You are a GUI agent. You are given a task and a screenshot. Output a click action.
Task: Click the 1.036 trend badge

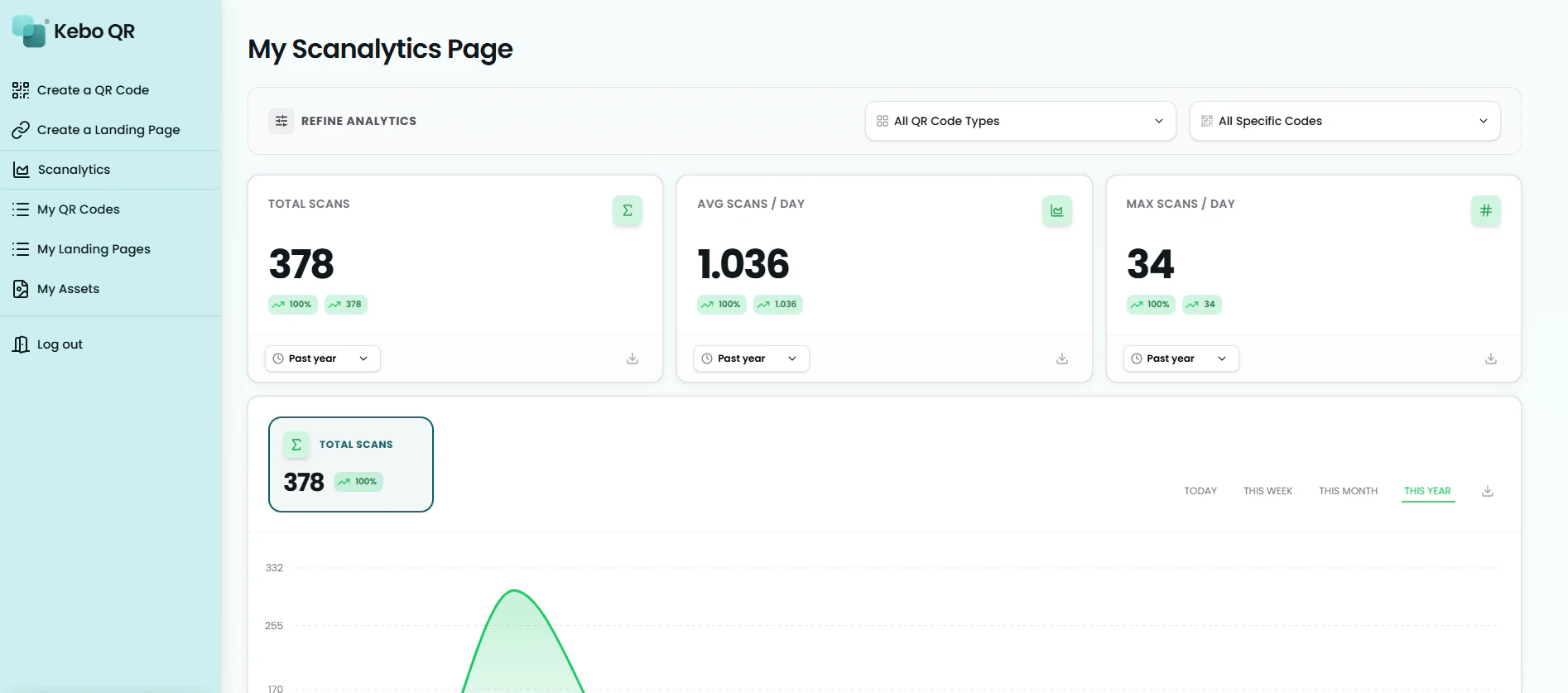778,305
